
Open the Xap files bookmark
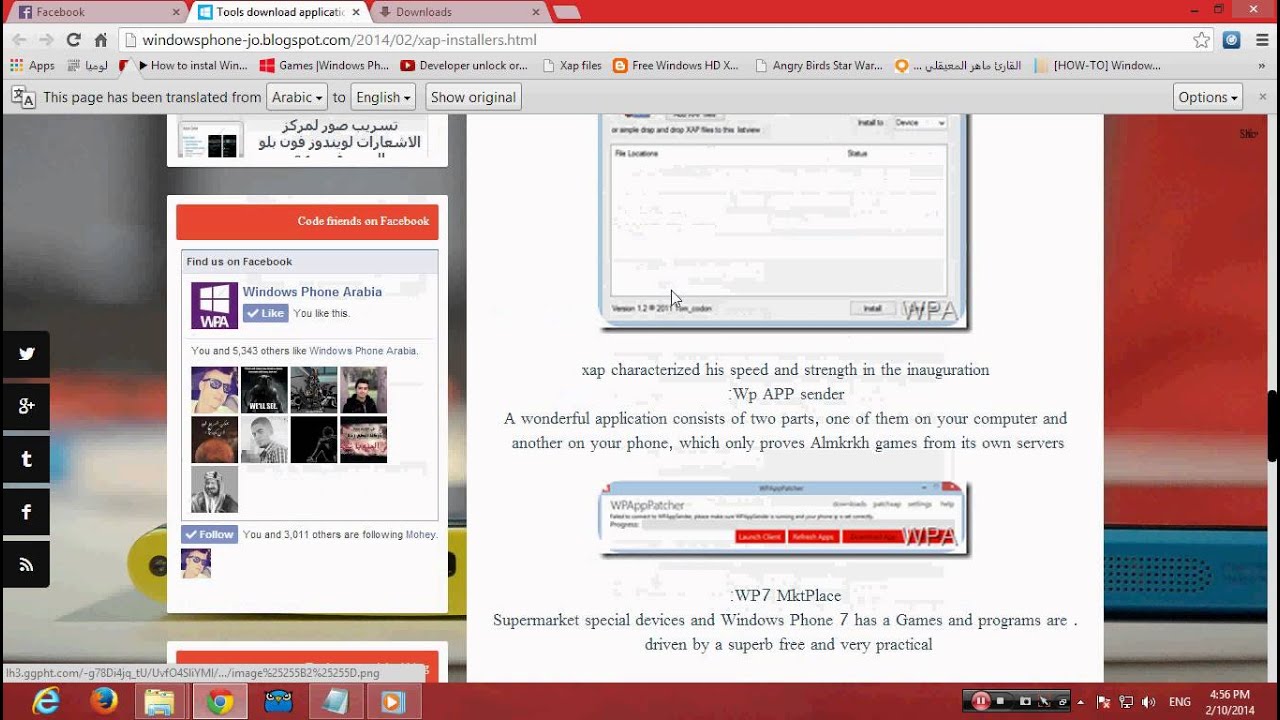coord(572,66)
